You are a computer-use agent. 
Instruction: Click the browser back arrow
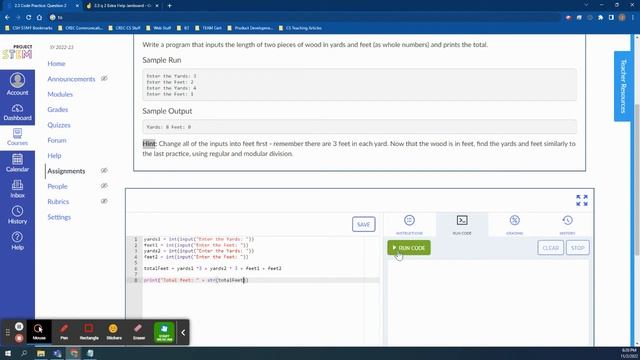(x=7, y=18)
